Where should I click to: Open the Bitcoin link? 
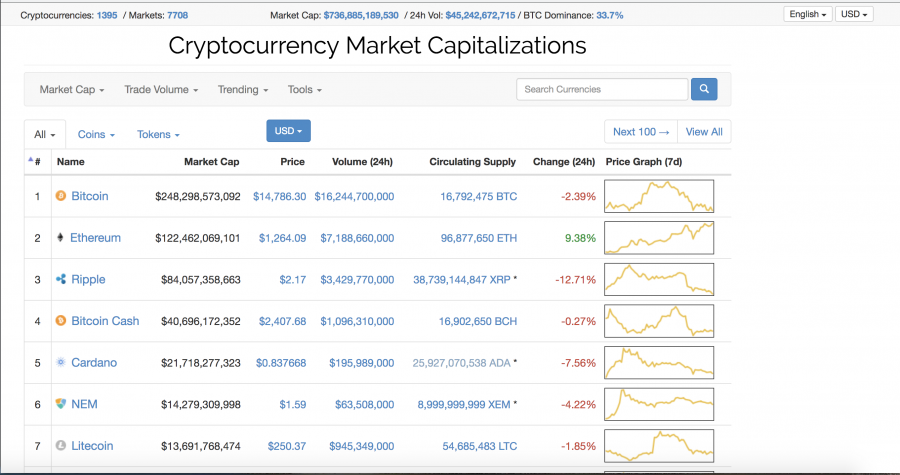(90, 196)
